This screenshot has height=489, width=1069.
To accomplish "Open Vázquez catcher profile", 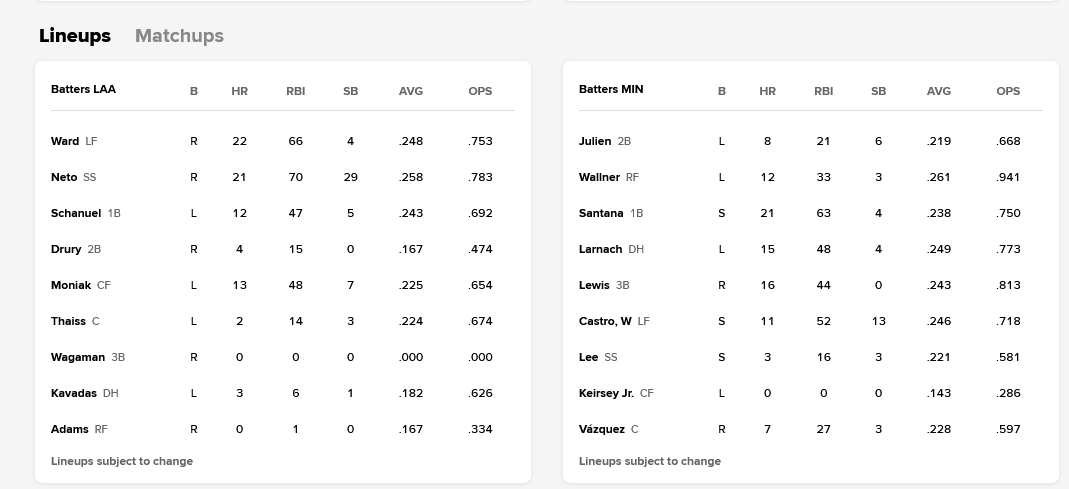I will pyautogui.click(x=602, y=429).
